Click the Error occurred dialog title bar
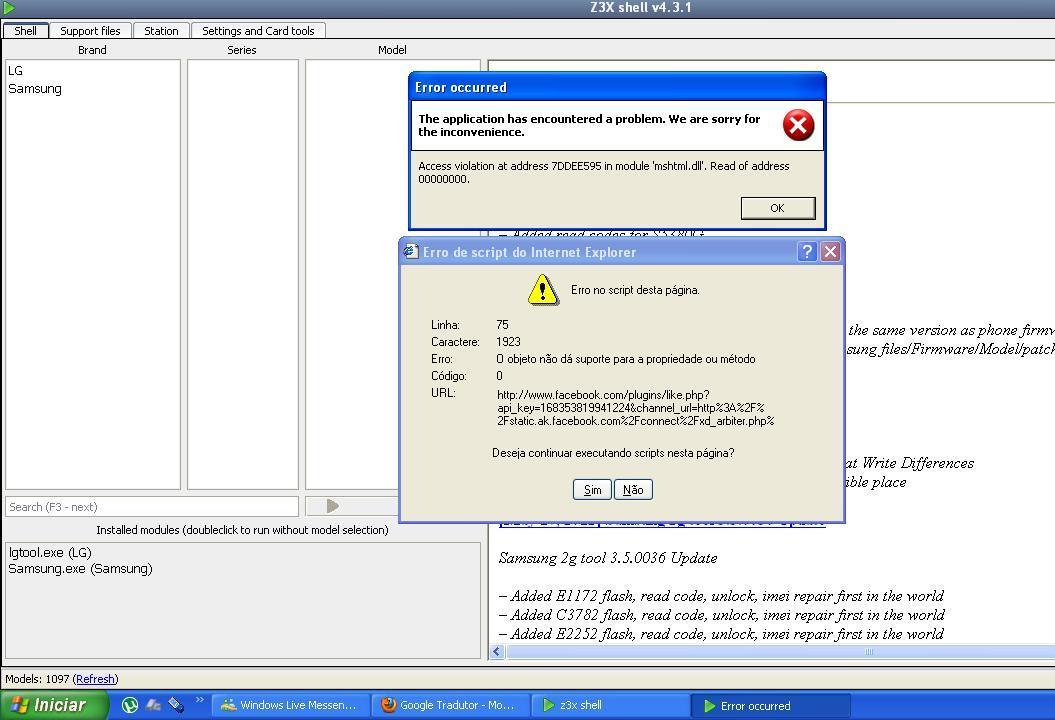1055x720 pixels. tap(617, 87)
